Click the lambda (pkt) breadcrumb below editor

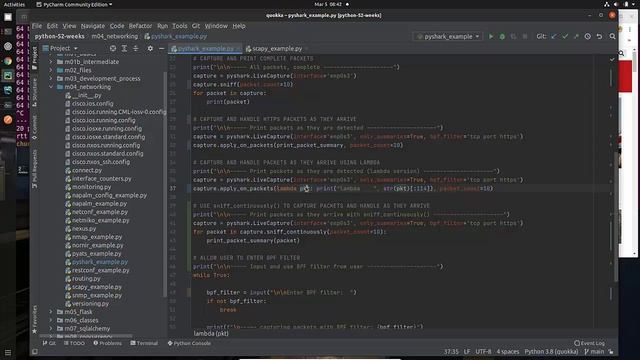tap(211, 333)
